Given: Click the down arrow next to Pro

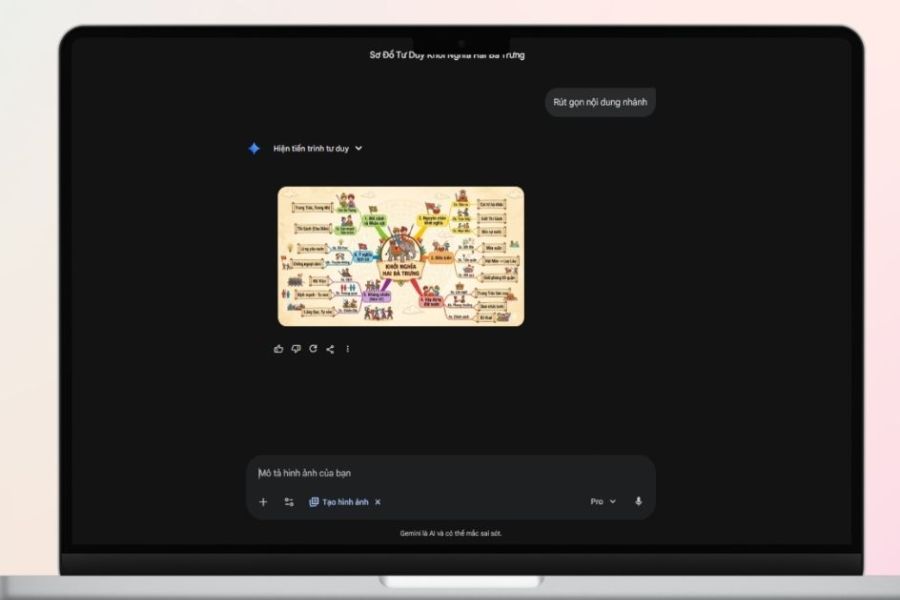Looking at the screenshot, I should click(x=613, y=502).
